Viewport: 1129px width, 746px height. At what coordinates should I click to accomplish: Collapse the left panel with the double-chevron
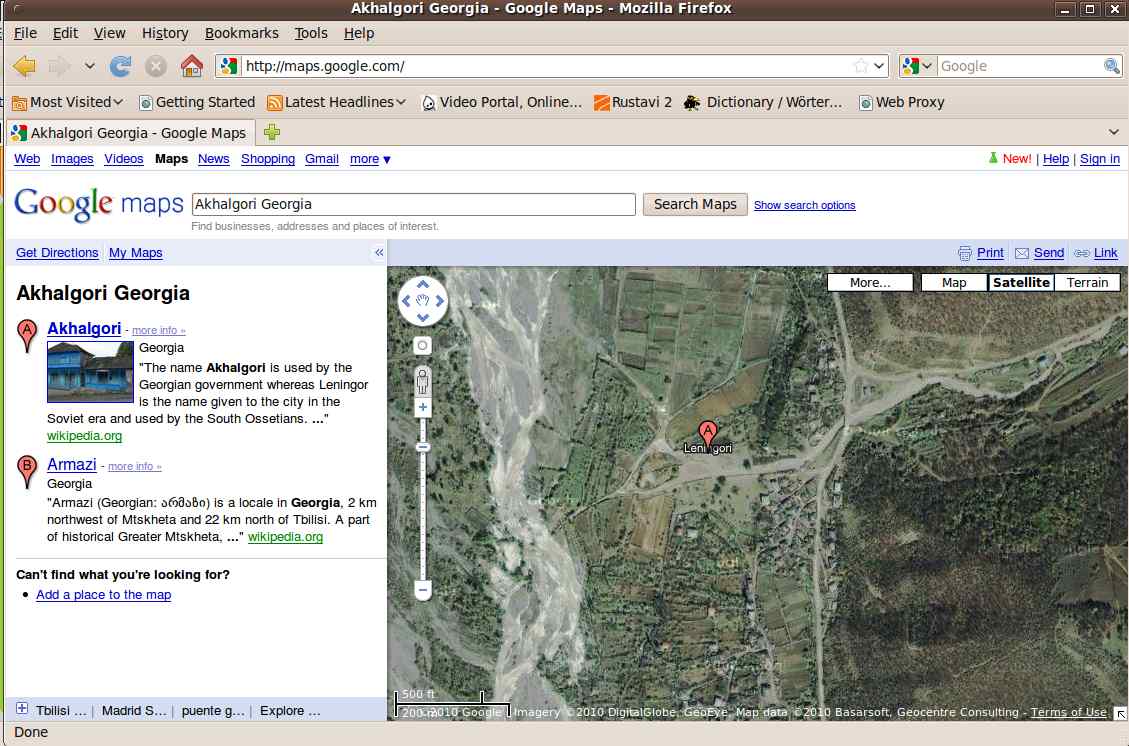coord(379,253)
